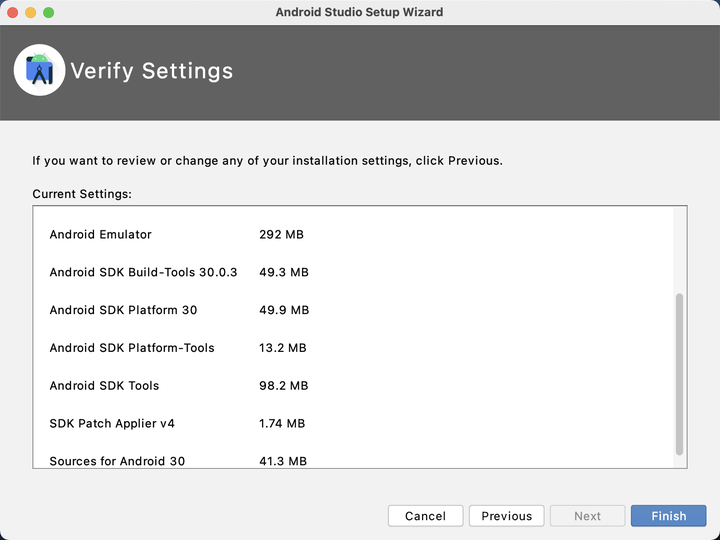Image resolution: width=720 pixels, height=540 pixels.
Task: Click the Android Studio Setup Wizard title
Action: [x=360, y=12]
